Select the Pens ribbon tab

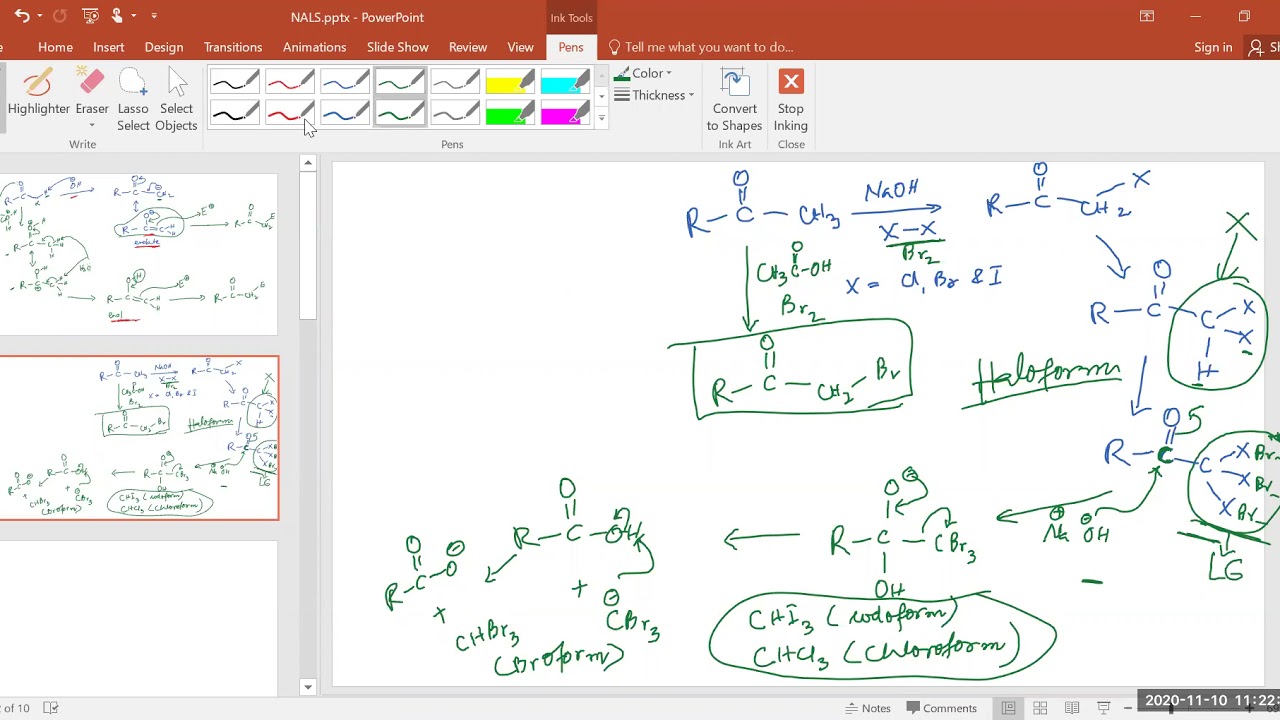click(x=571, y=47)
